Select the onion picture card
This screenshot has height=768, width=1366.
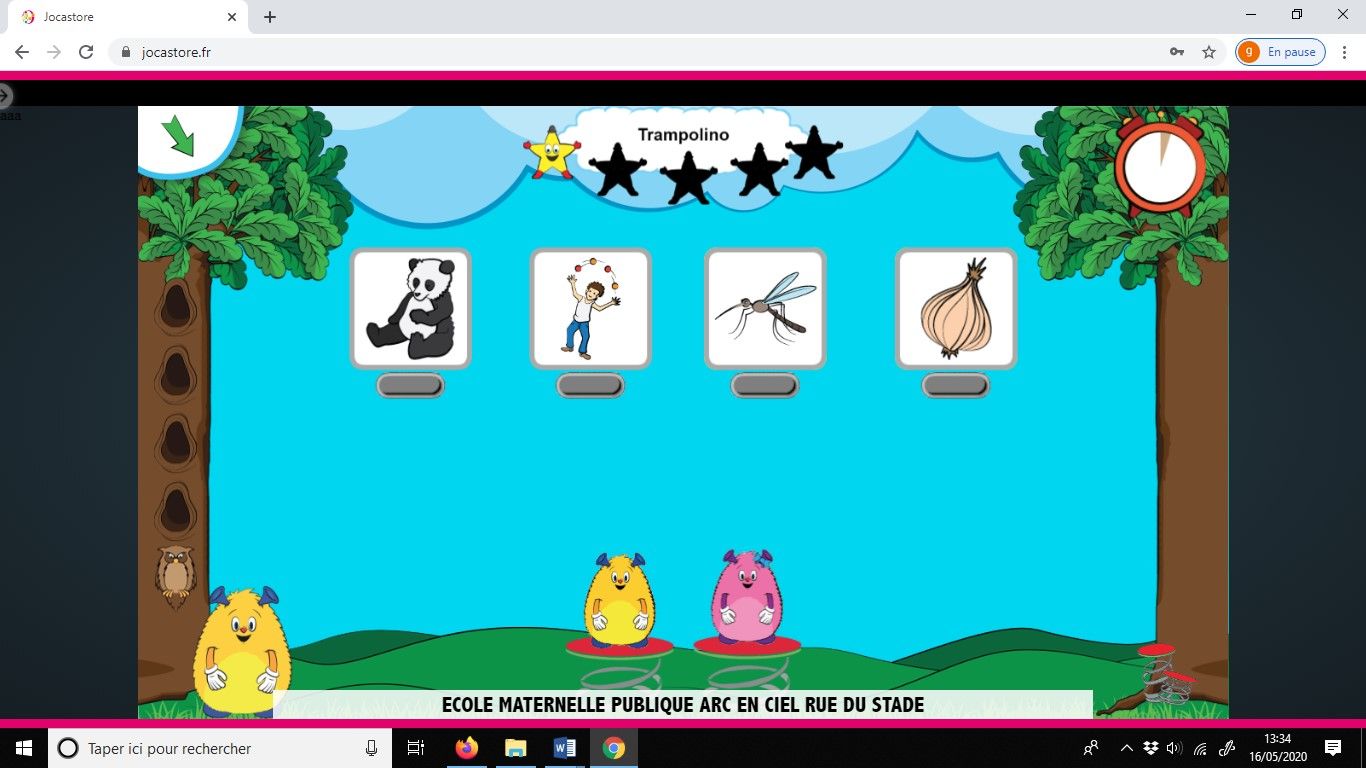point(956,308)
